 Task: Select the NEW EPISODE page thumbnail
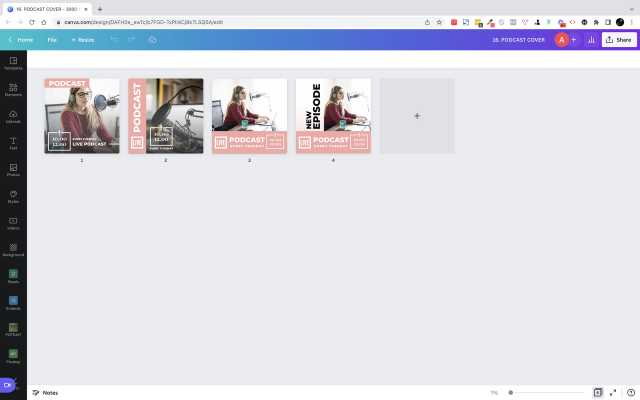click(x=333, y=116)
